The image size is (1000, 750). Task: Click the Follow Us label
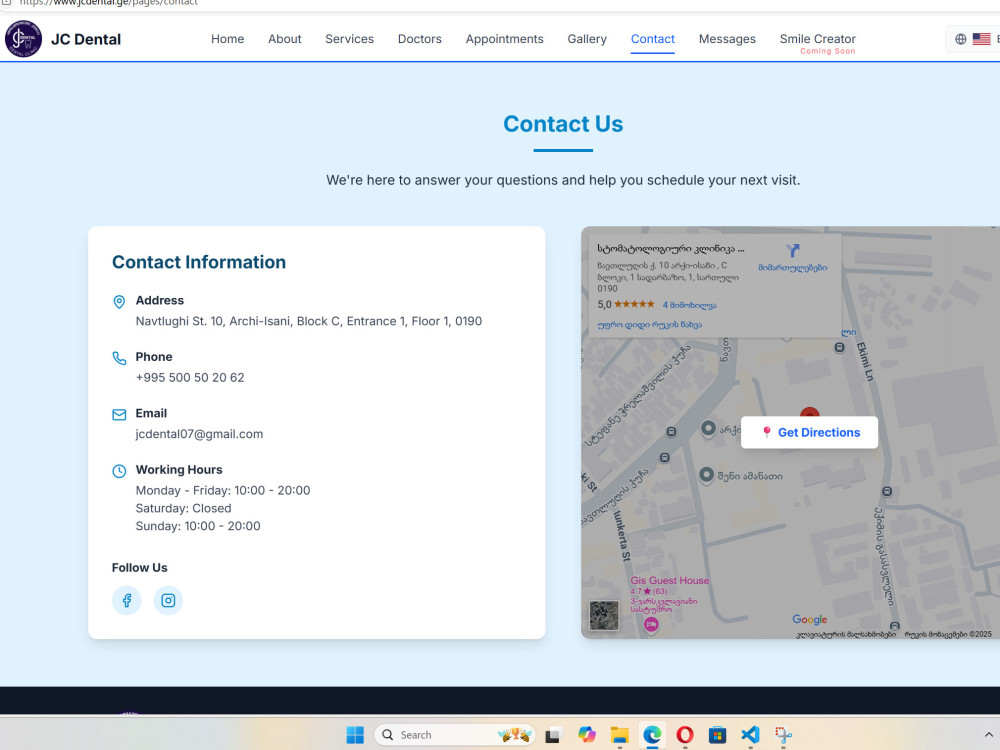click(140, 568)
